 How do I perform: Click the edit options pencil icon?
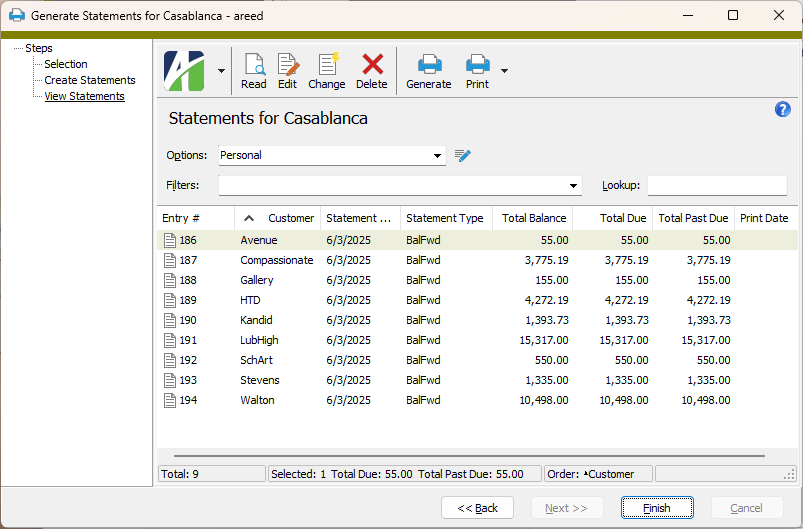[462, 155]
